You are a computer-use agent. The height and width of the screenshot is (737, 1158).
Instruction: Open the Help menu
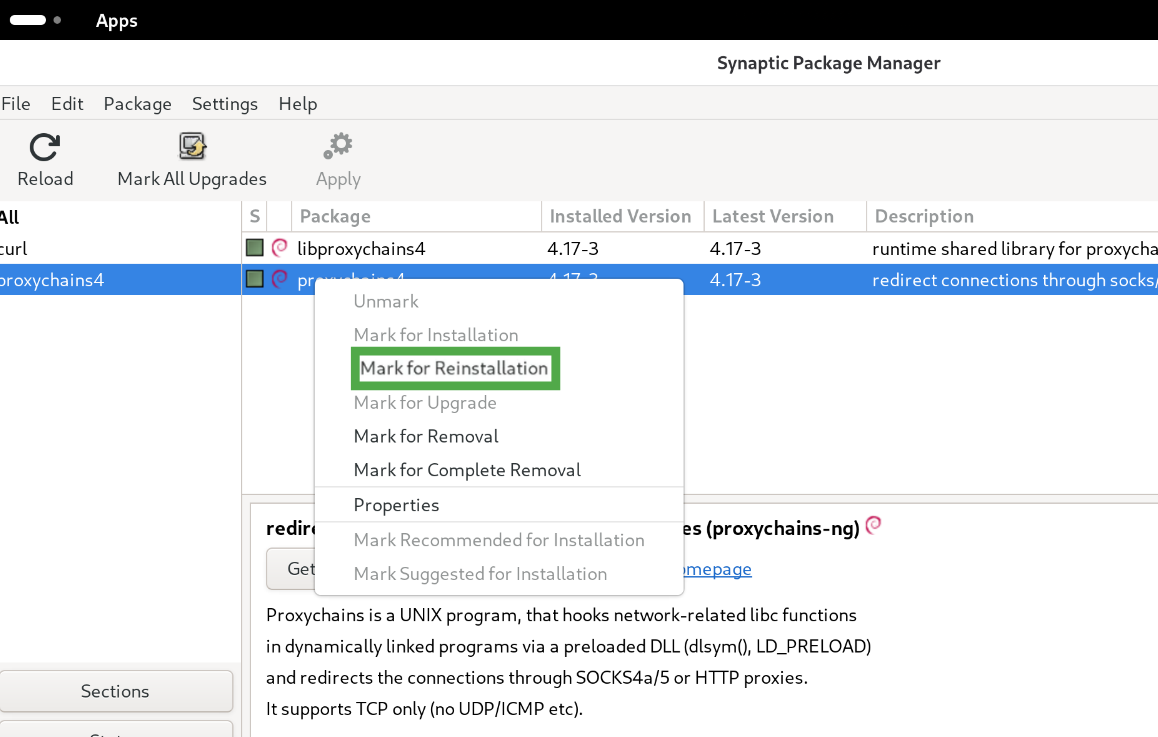tap(298, 103)
